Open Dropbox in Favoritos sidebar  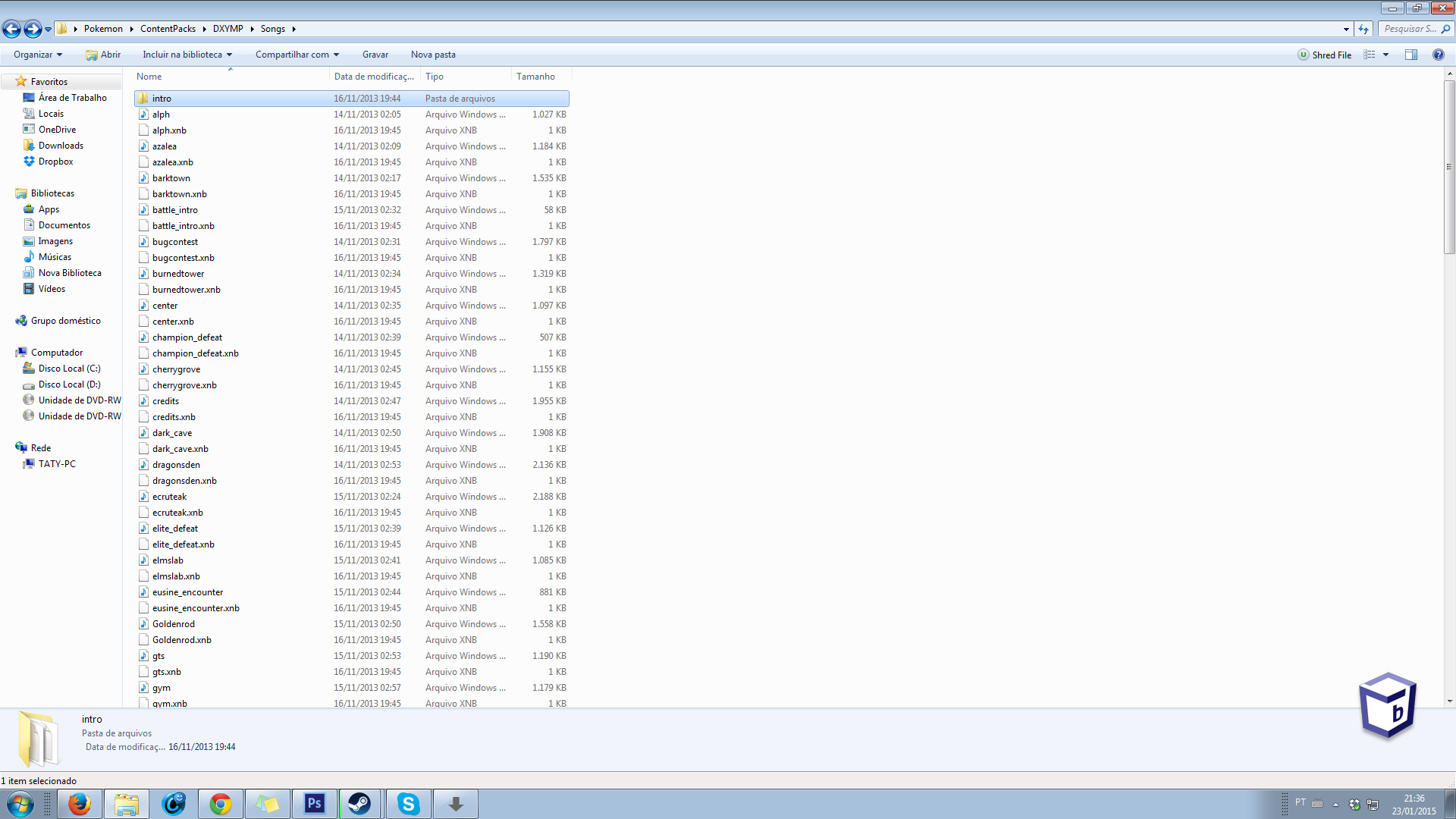coord(55,162)
